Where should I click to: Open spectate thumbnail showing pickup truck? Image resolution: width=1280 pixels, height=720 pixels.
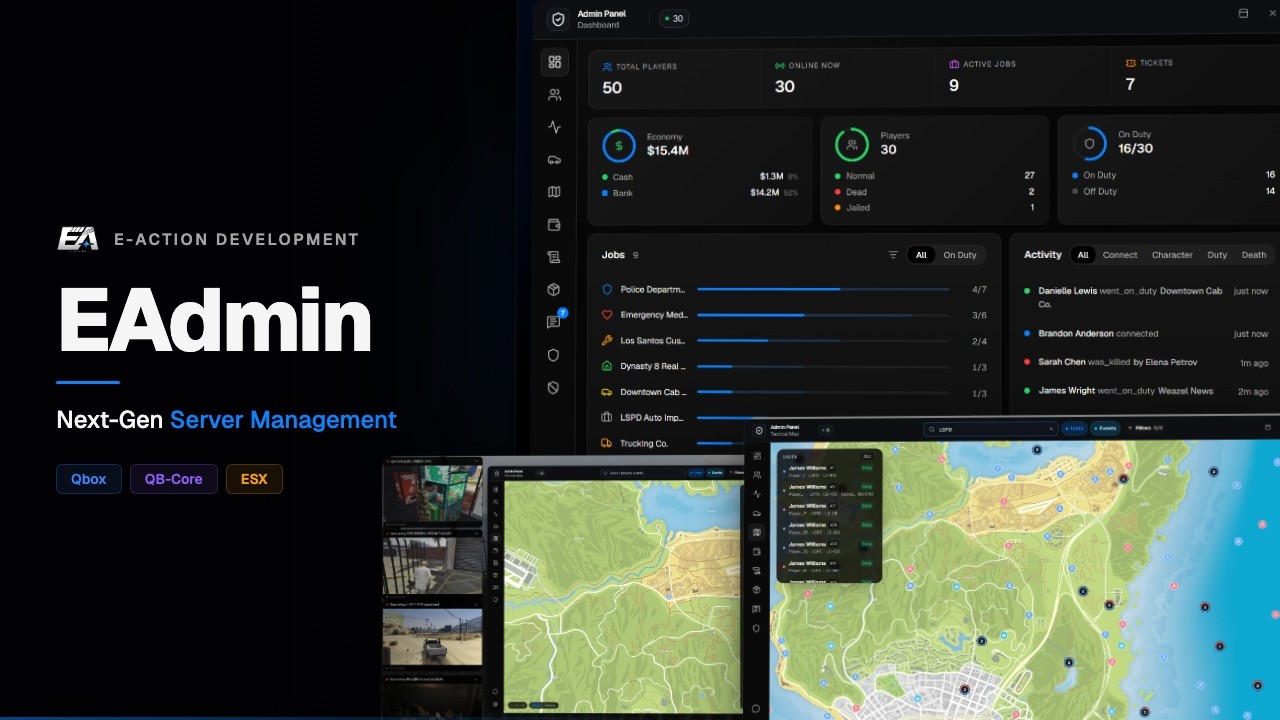coord(432,638)
